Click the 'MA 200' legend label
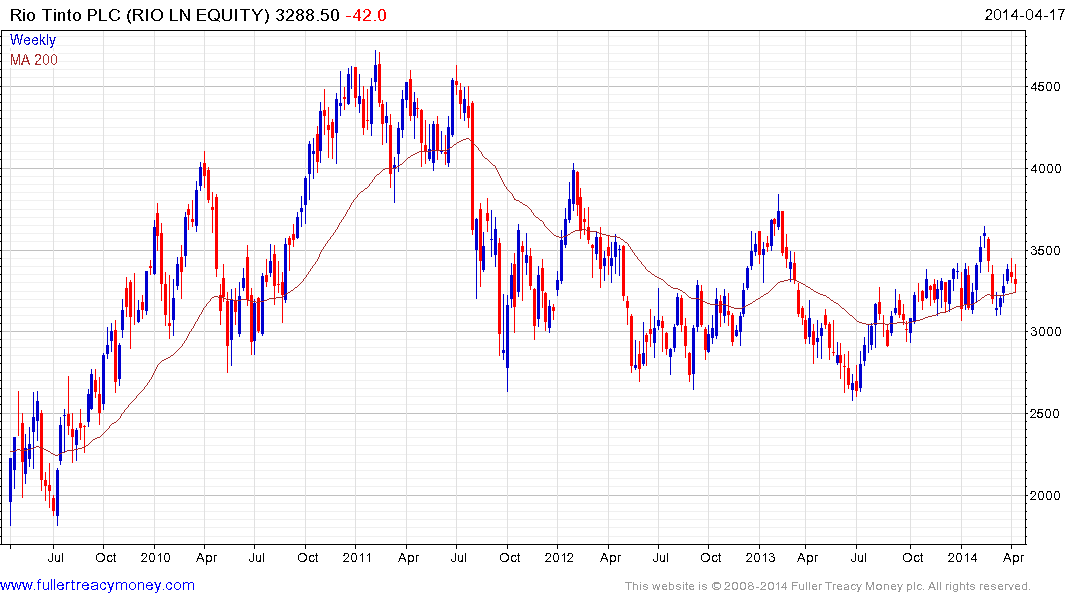Image resolution: width=1075 pixels, height=600 pixels. (x=34, y=60)
